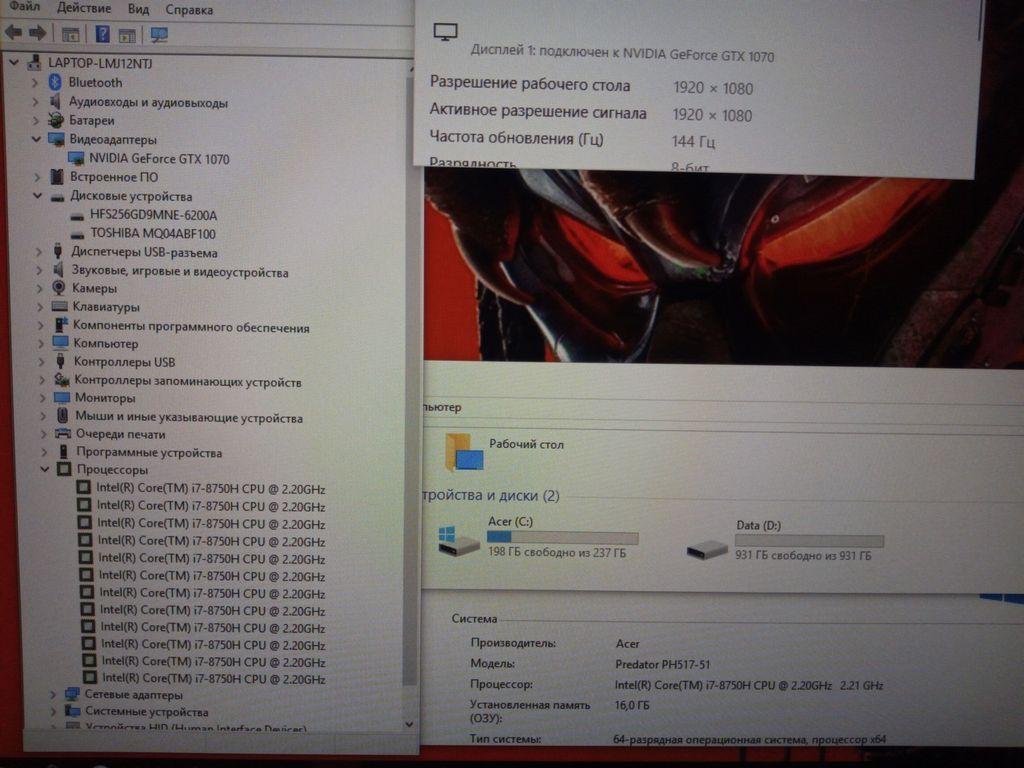The image size is (1024, 768).
Task: Select NVIDIA GeForce GTX 1070 adapter
Action: coord(158,159)
